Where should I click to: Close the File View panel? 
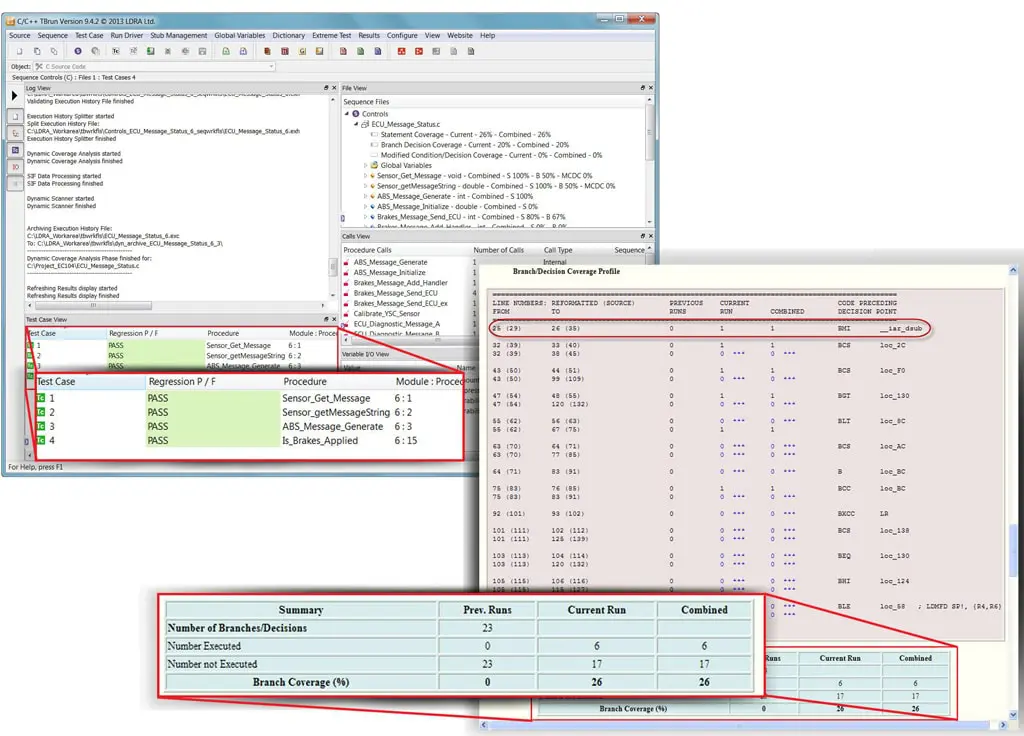pyautogui.click(x=651, y=88)
